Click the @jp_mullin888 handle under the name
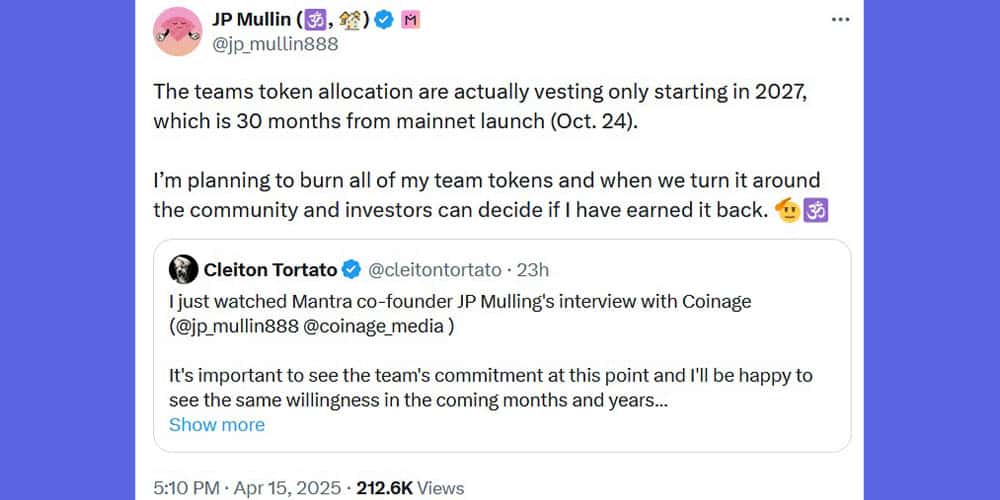1000x500 pixels. coord(275,44)
